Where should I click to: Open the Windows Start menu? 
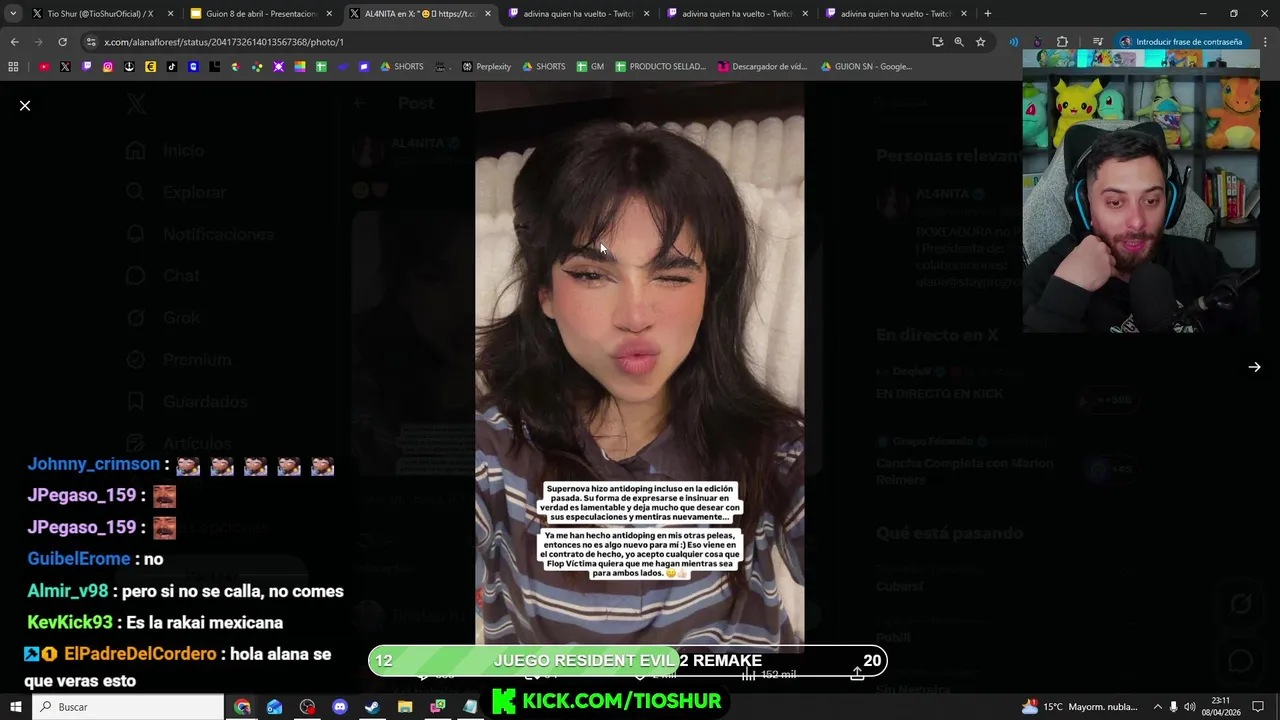click(15, 707)
